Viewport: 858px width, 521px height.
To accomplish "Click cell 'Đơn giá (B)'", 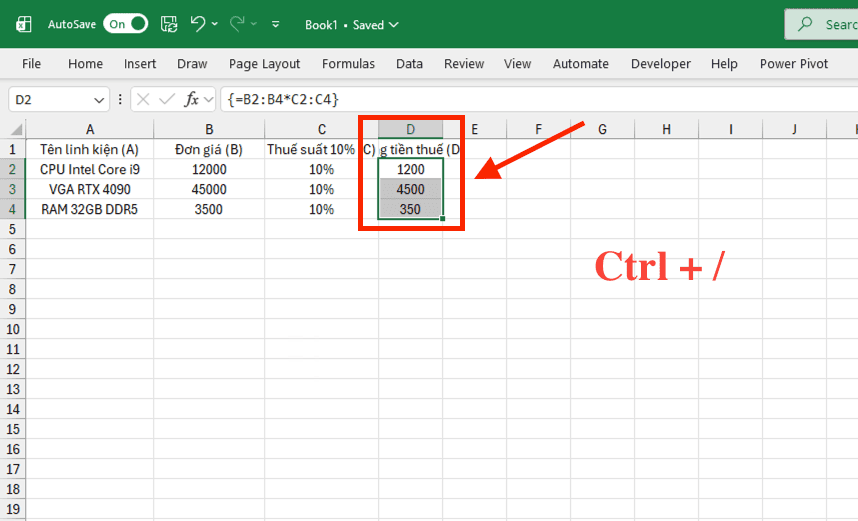I will click(209, 149).
